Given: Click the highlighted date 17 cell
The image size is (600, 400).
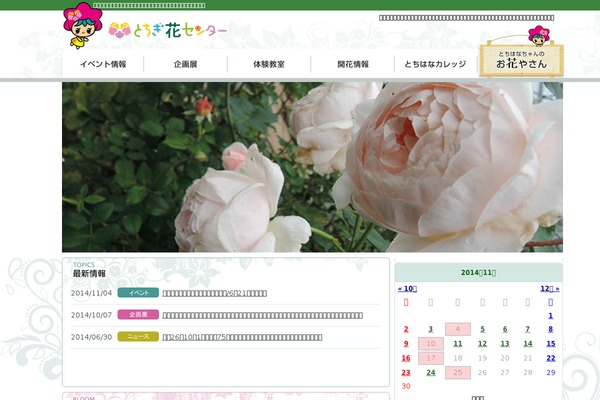Looking at the screenshot, I should click(431, 358).
